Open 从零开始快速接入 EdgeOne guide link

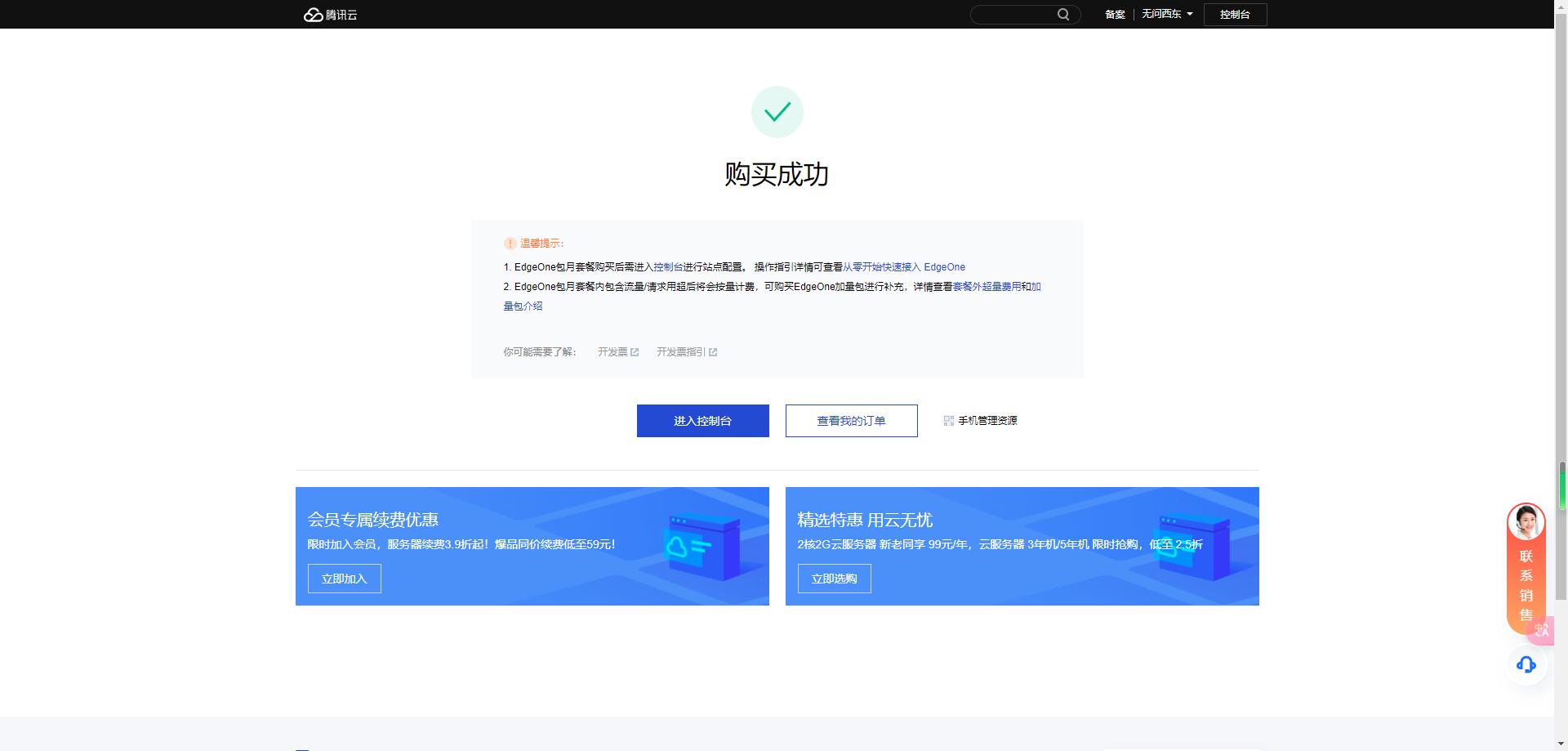coord(904,267)
